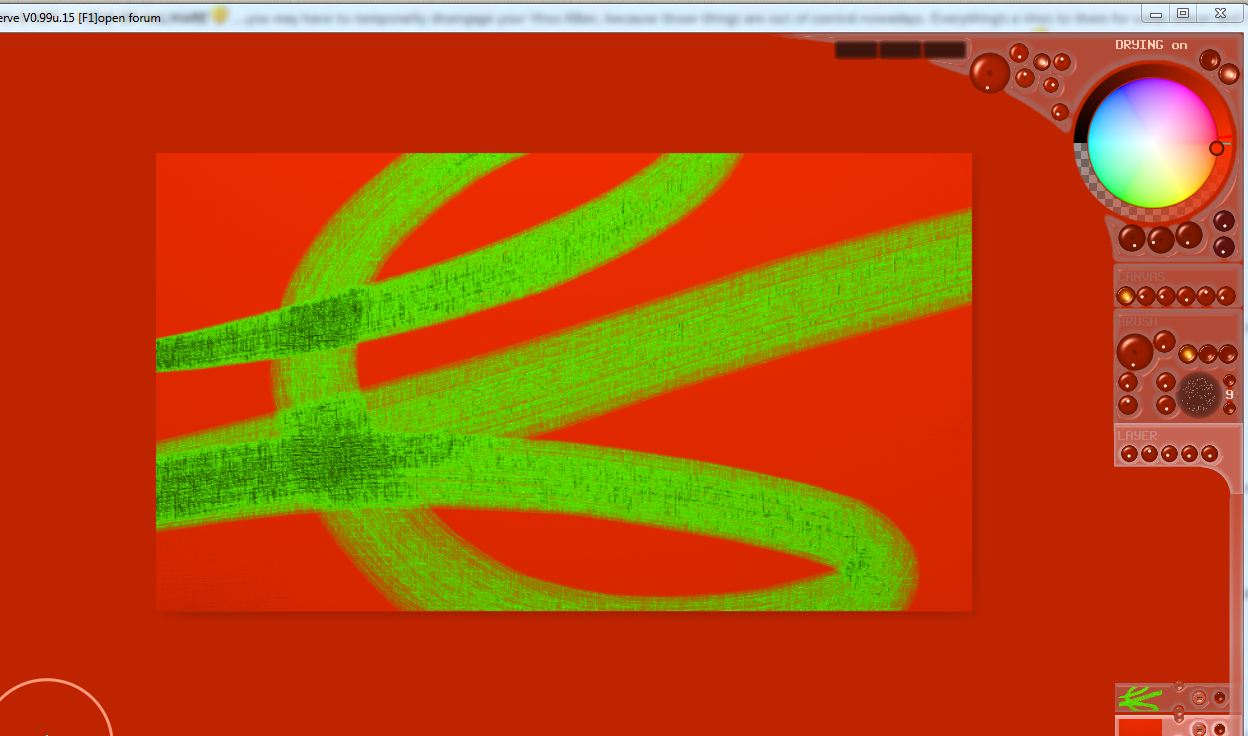Click the lower sphere at the panel's top-right corner
Viewport: 1248px width, 736px height.
click(x=1229, y=73)
